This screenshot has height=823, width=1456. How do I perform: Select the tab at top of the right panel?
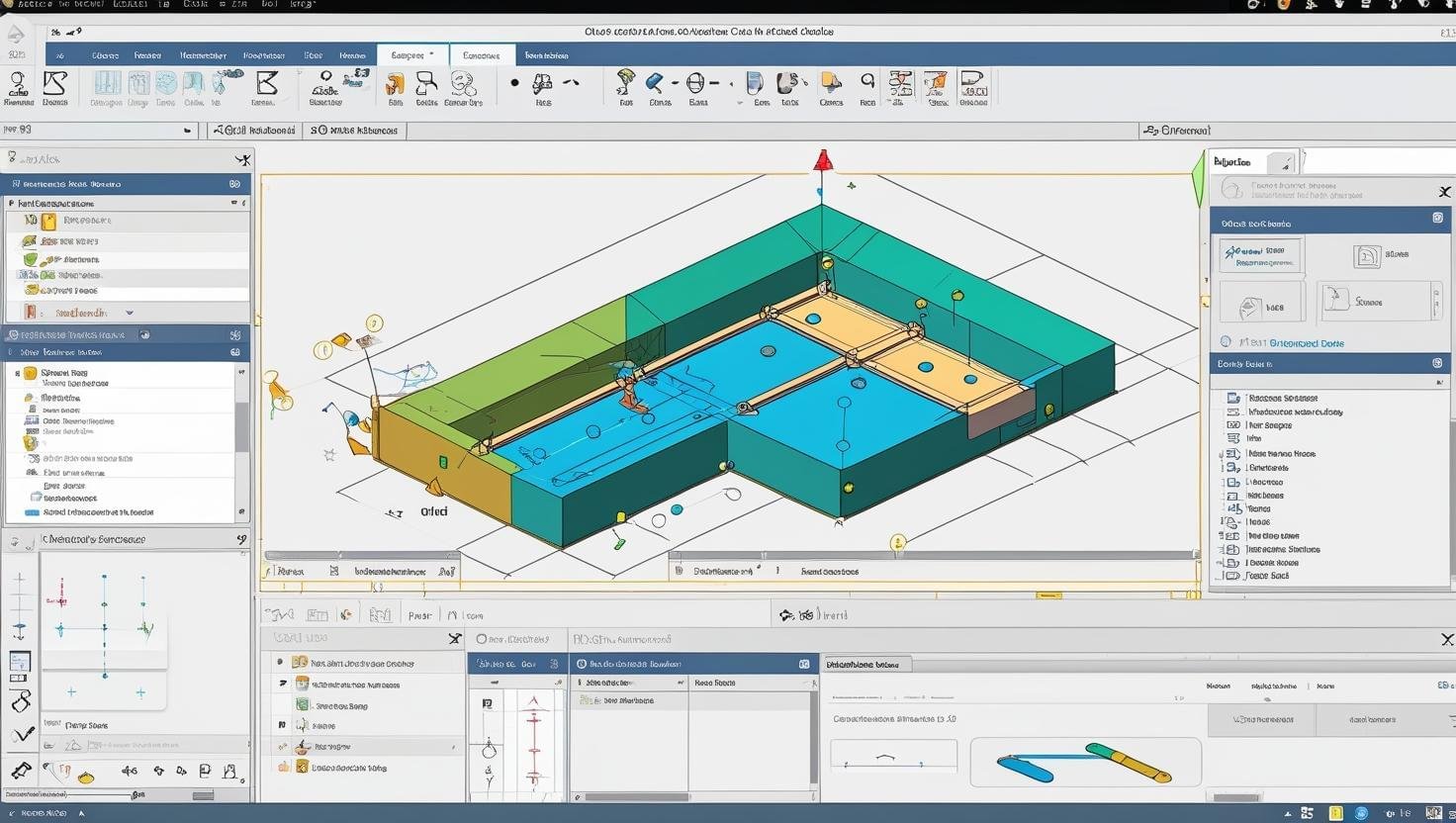[x=1253, y=162]
